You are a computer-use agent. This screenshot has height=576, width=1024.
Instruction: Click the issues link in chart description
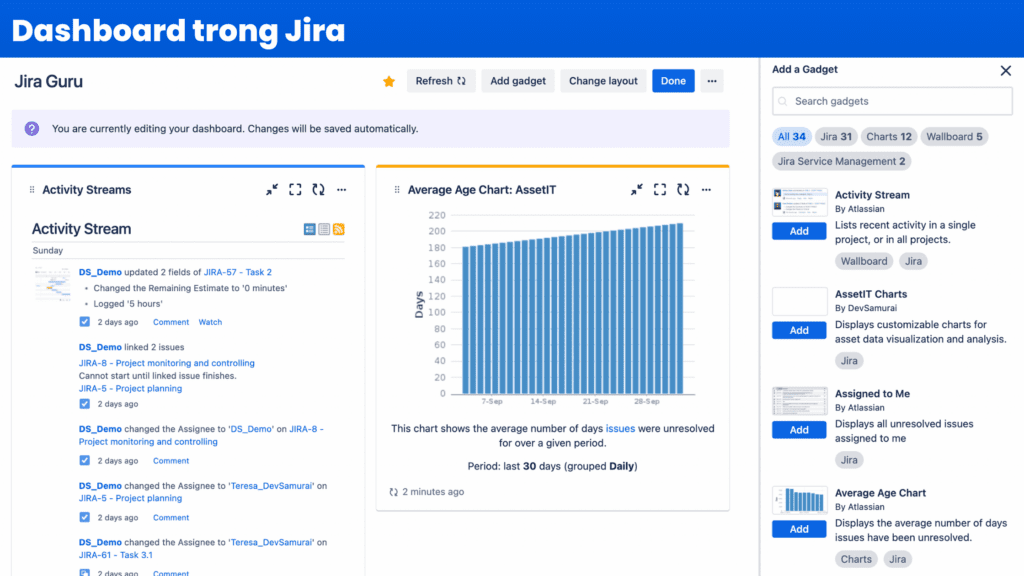coord(620,428)
